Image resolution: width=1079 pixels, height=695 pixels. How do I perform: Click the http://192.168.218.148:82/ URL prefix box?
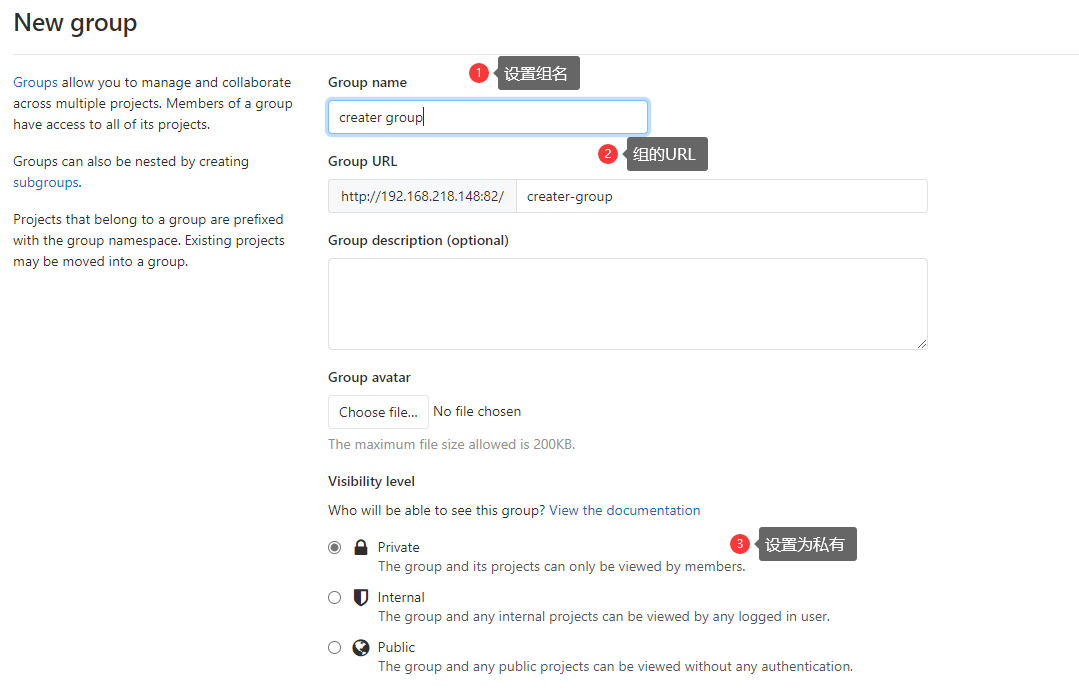click(x=422, y=196)
